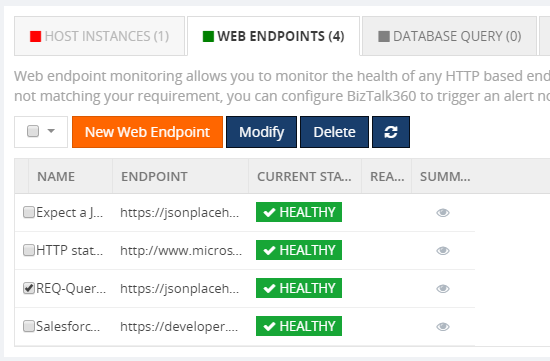
Task: View summary eye icon for Salesforc... row
Action: point(443,327)
